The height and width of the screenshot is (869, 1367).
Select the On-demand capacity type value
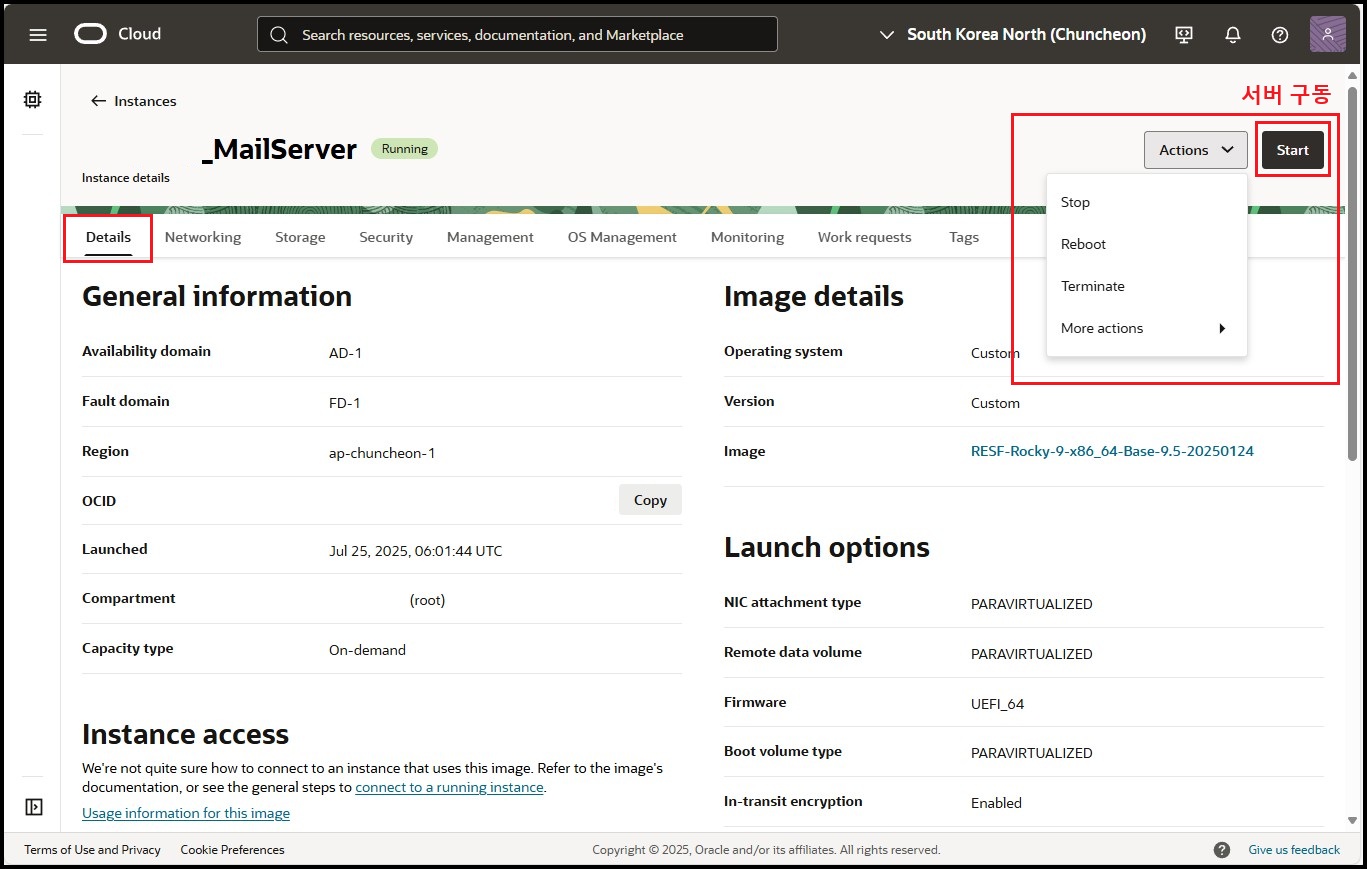[367, 650]
